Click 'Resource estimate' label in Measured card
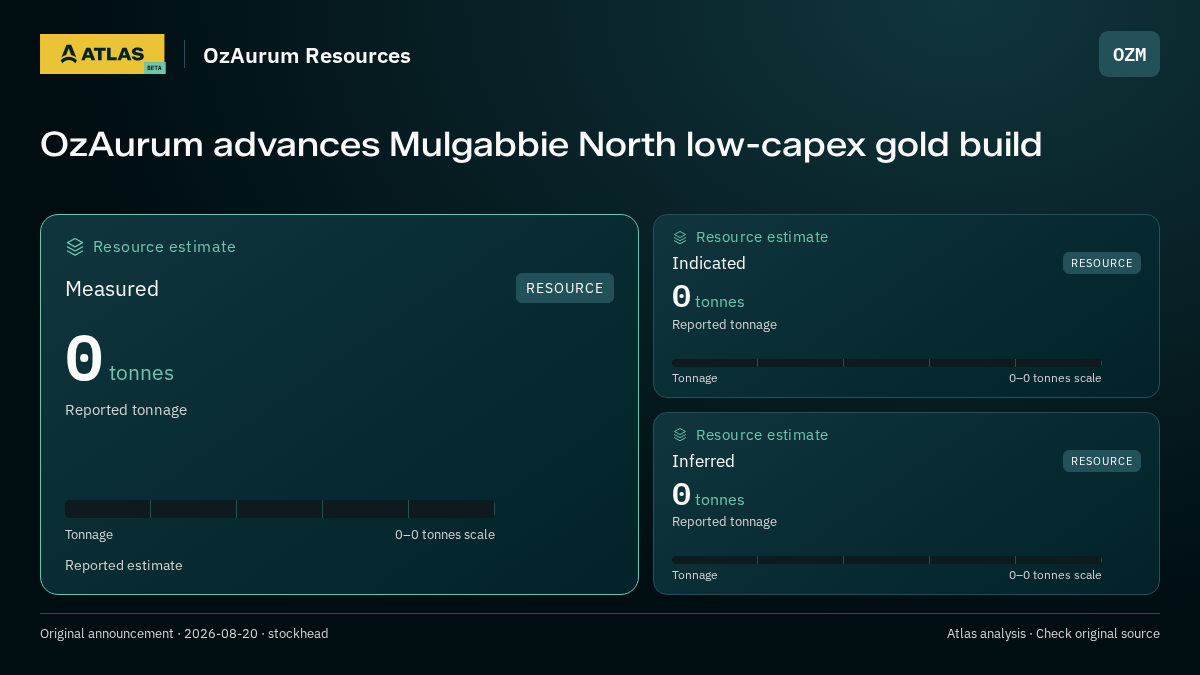 click(x=164, y=247)
